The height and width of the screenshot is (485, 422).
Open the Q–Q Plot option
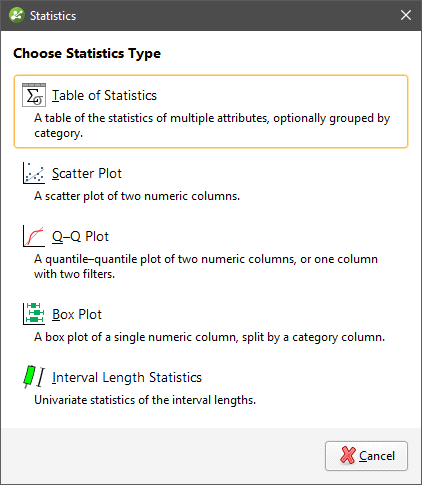click(x=80, y=237)
